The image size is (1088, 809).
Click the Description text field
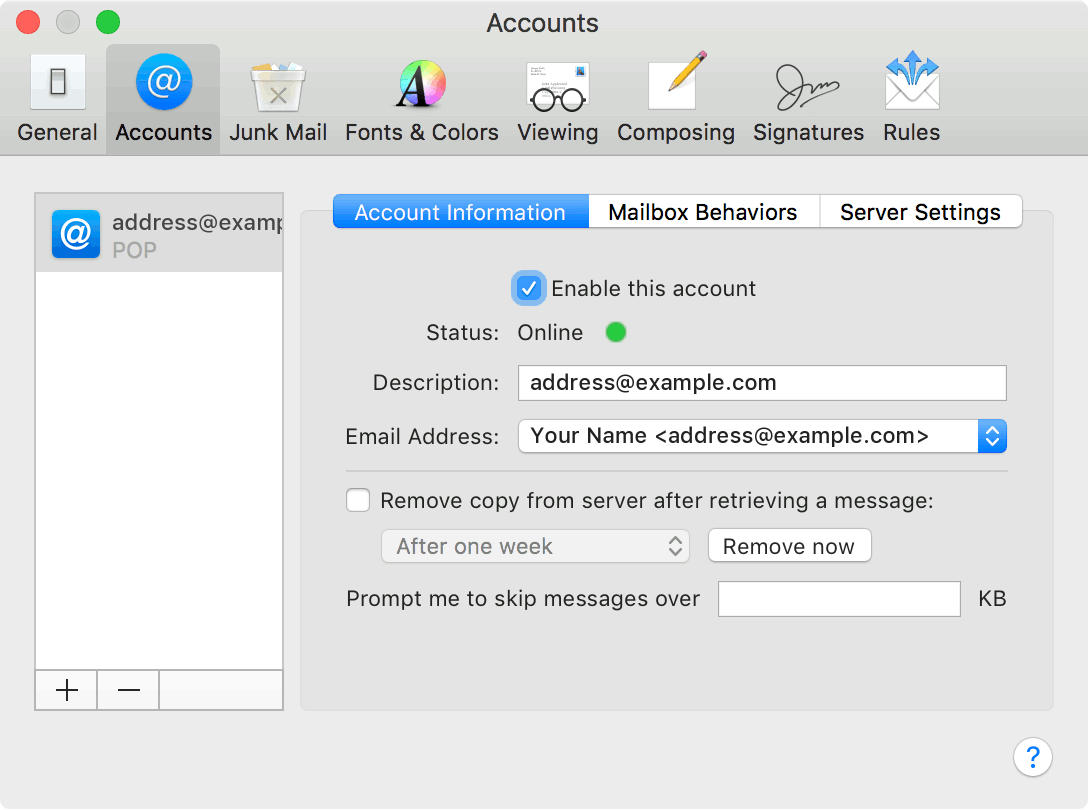point(762,383)
